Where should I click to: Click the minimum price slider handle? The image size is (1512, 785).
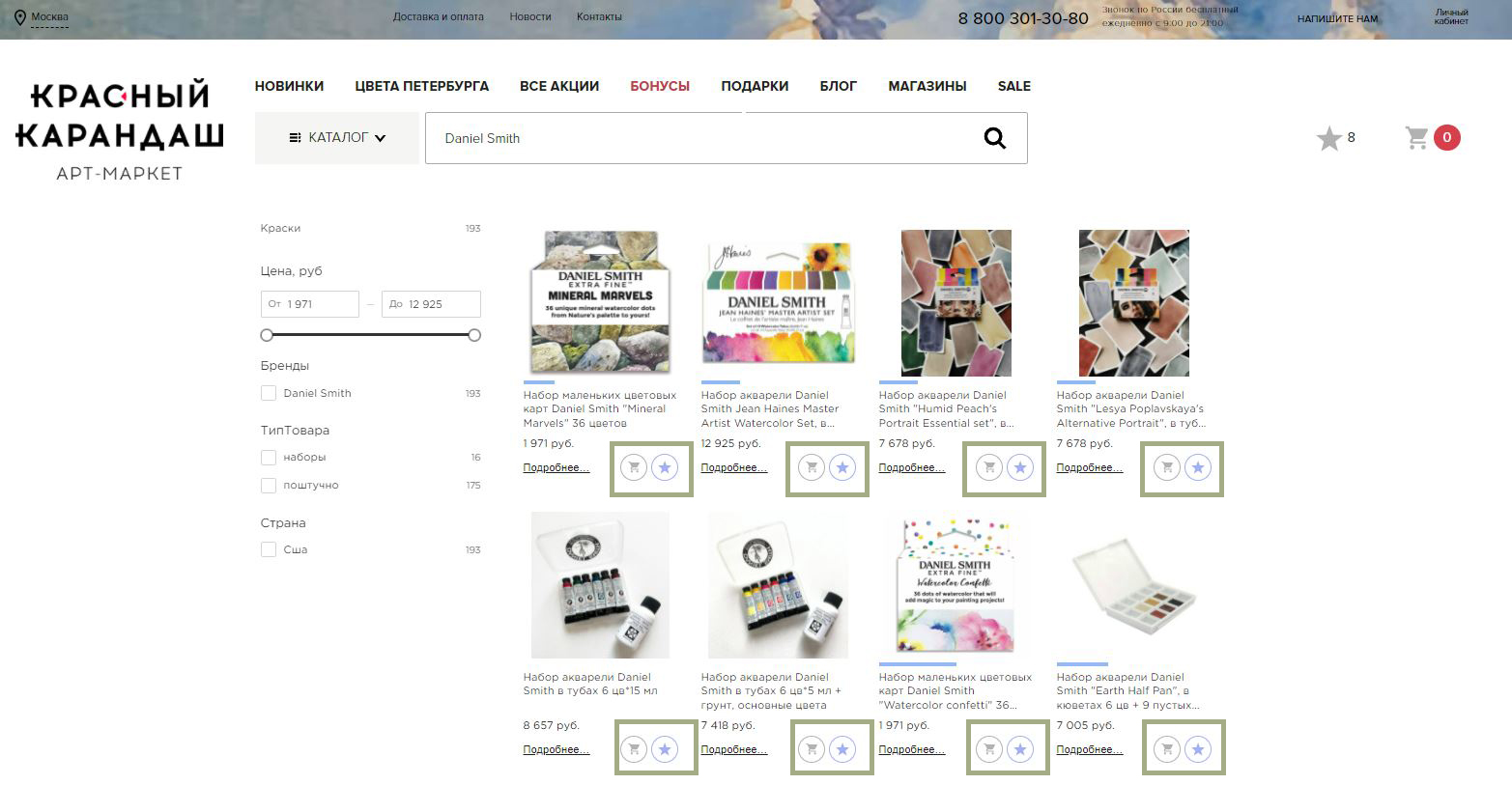click(x=267, y=335)
